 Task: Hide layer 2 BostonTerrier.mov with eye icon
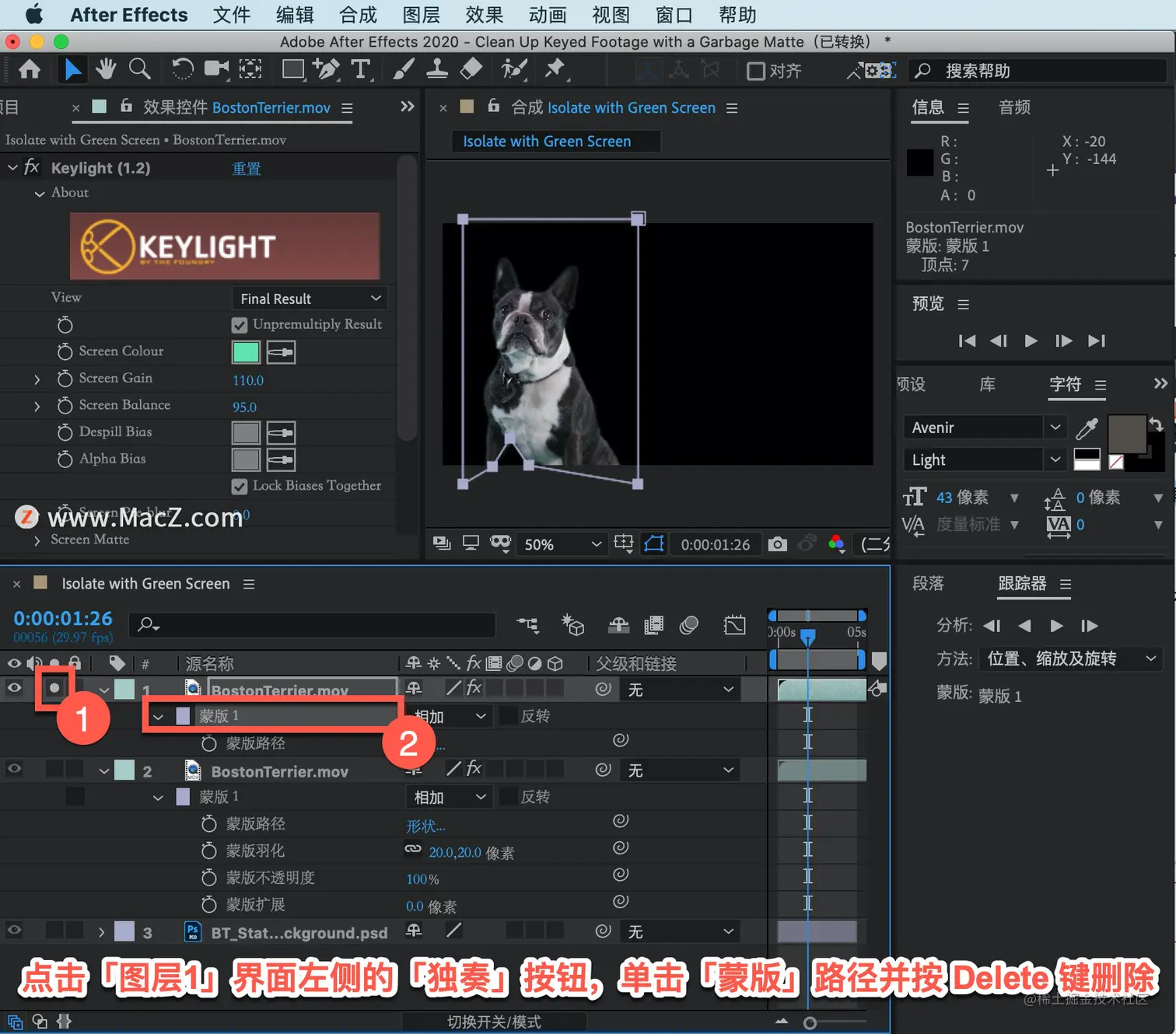click(14, 769)
